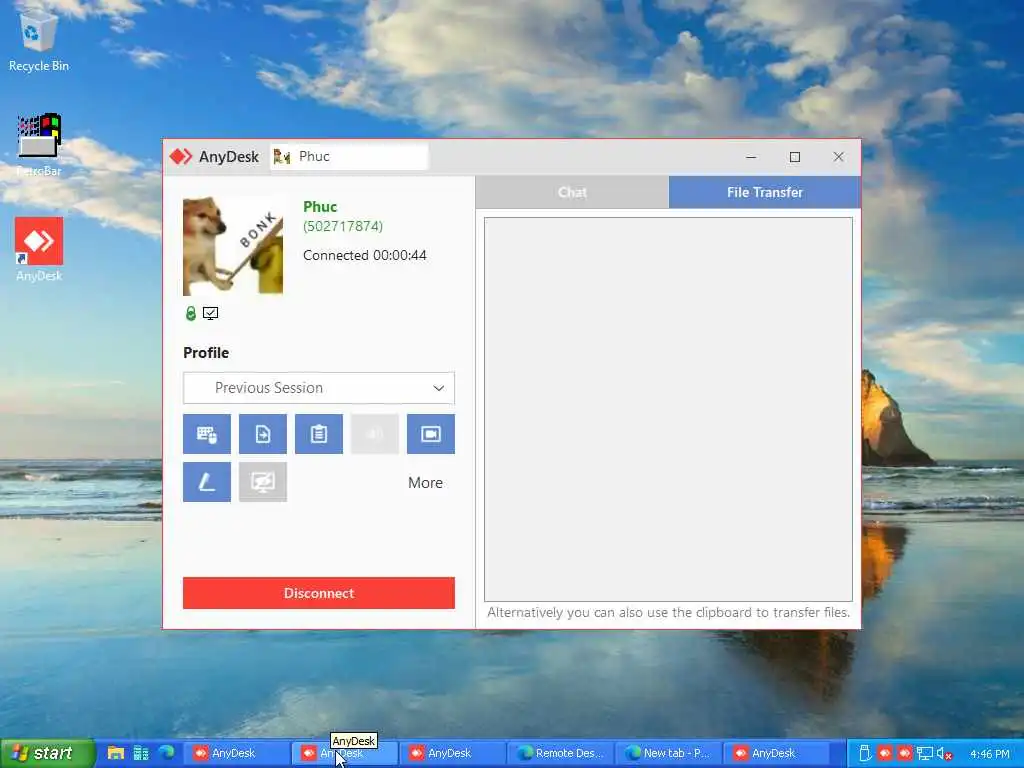Minimize the AnyDesk window
1024x768 pixels.
[x=751, y=157]
